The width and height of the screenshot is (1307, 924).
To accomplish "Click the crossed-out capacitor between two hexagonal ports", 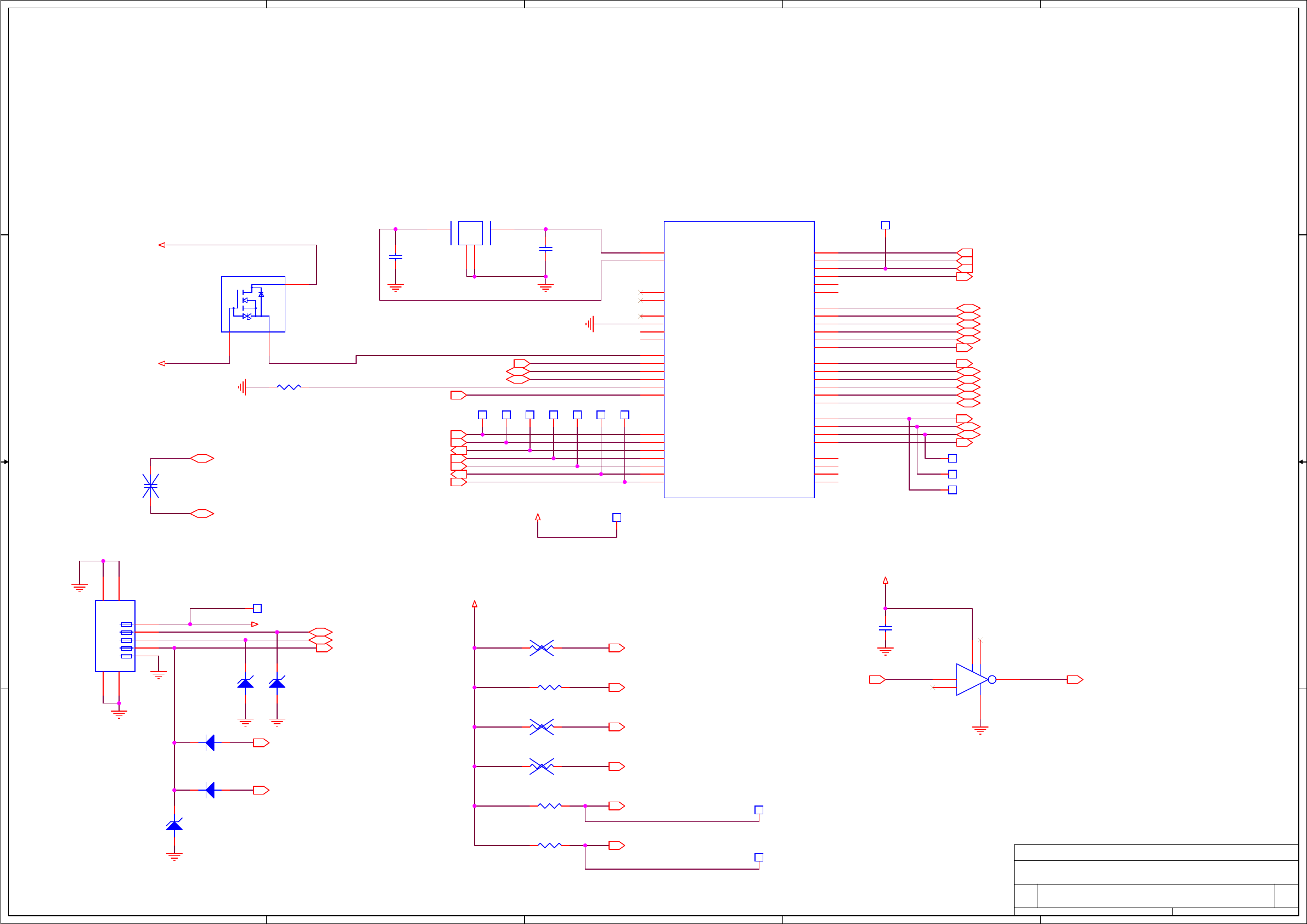I will pos(150,486).
